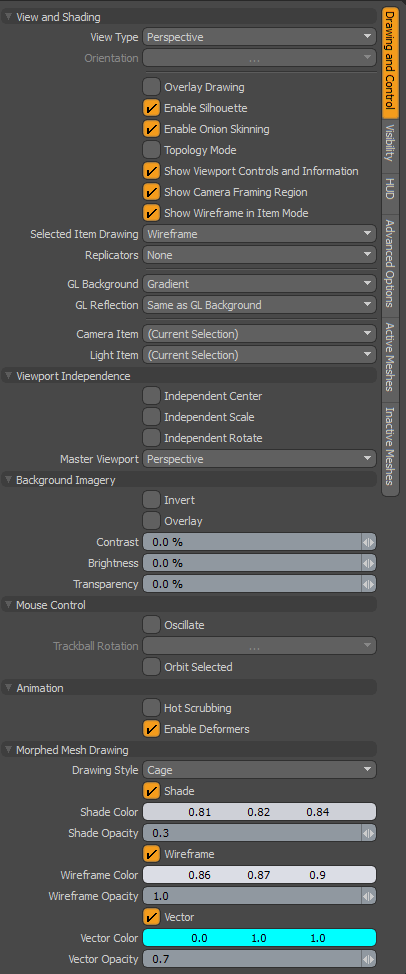Click the cyan Vector Color swatch

pyautogui.click(x=259, y=938)
